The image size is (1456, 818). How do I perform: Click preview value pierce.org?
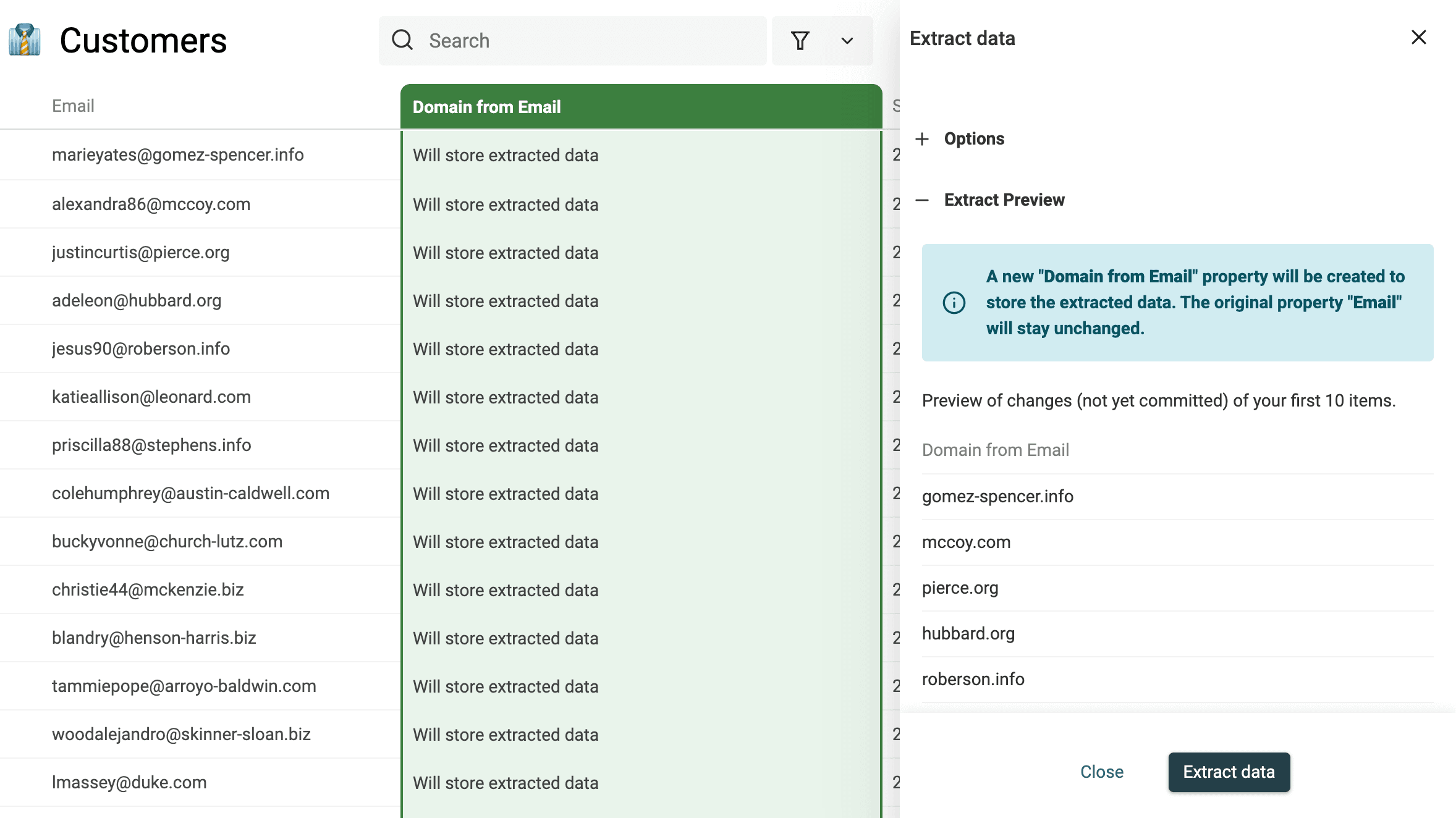960,588
